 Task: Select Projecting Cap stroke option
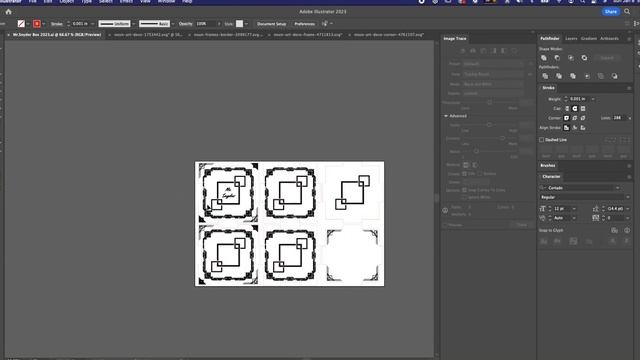[x=583, y=109]
